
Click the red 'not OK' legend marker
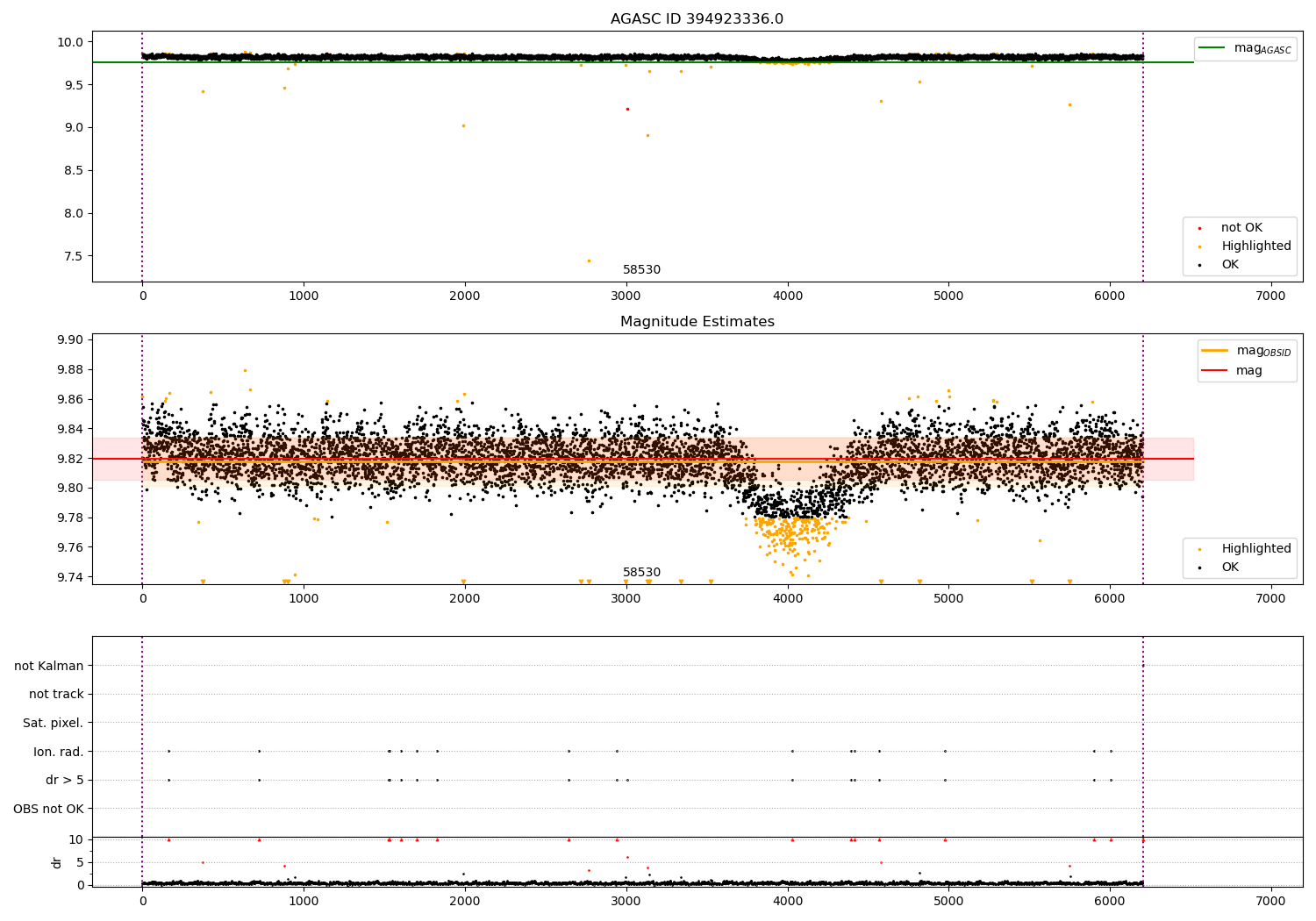[x=1200, y=228]
